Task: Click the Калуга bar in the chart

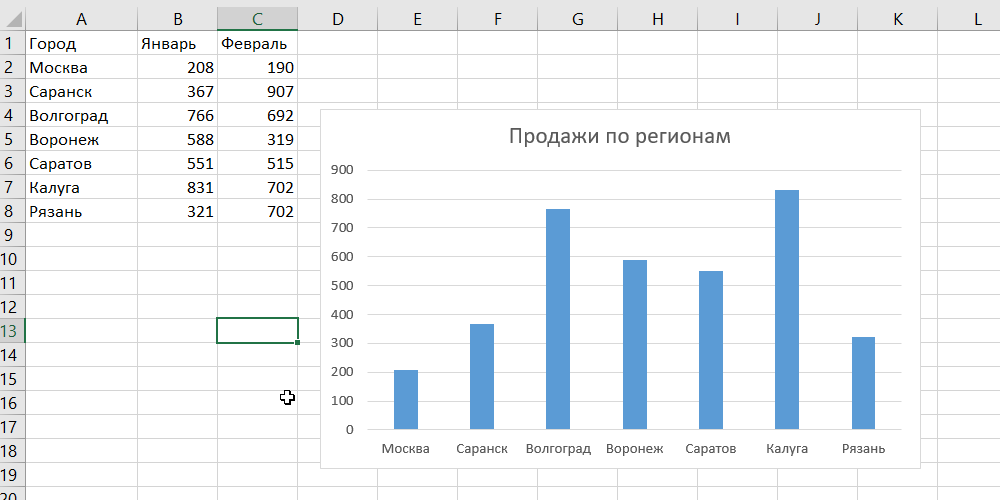Action: (787, 310)
